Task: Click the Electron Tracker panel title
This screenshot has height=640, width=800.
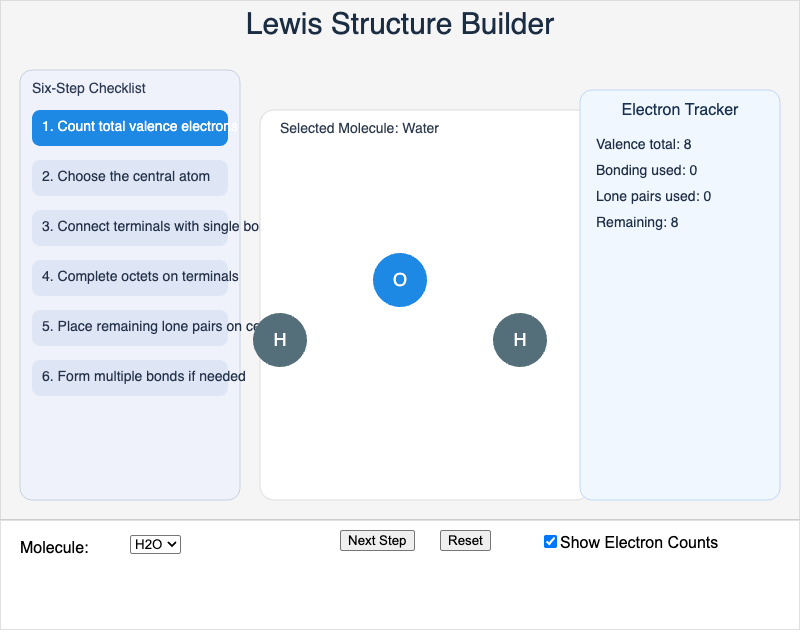Action: pos(679,110)
